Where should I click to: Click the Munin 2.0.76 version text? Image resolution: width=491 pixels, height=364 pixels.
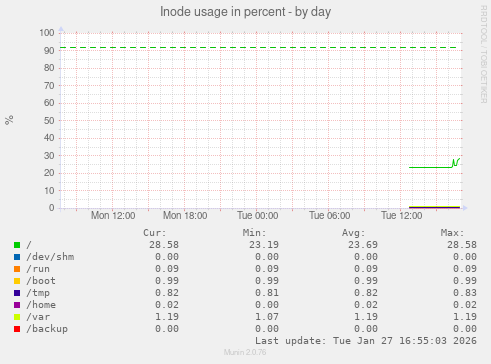click(x=245, y=352)
